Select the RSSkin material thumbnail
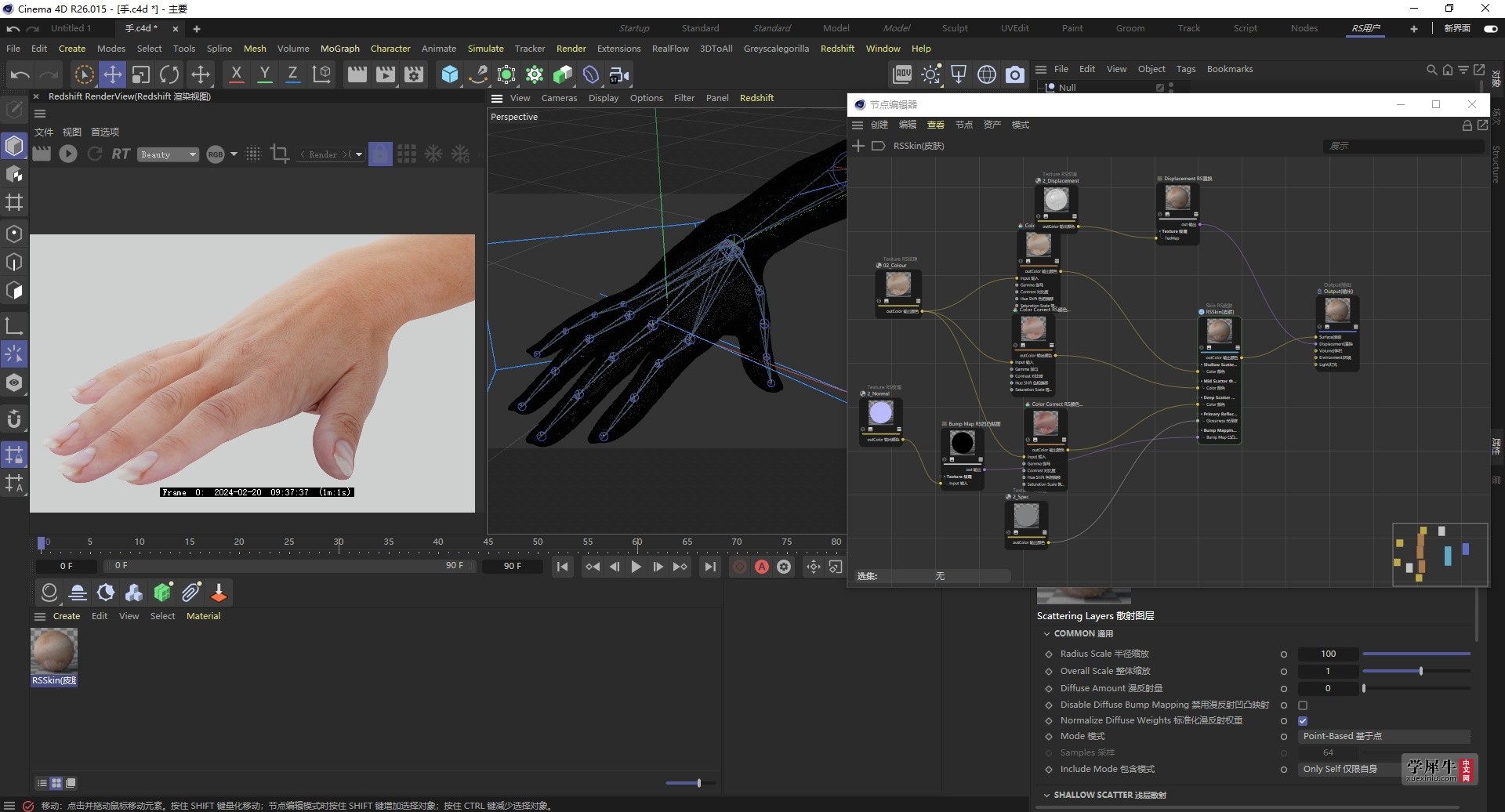The image size is (1505, 812). coord(54,651)
